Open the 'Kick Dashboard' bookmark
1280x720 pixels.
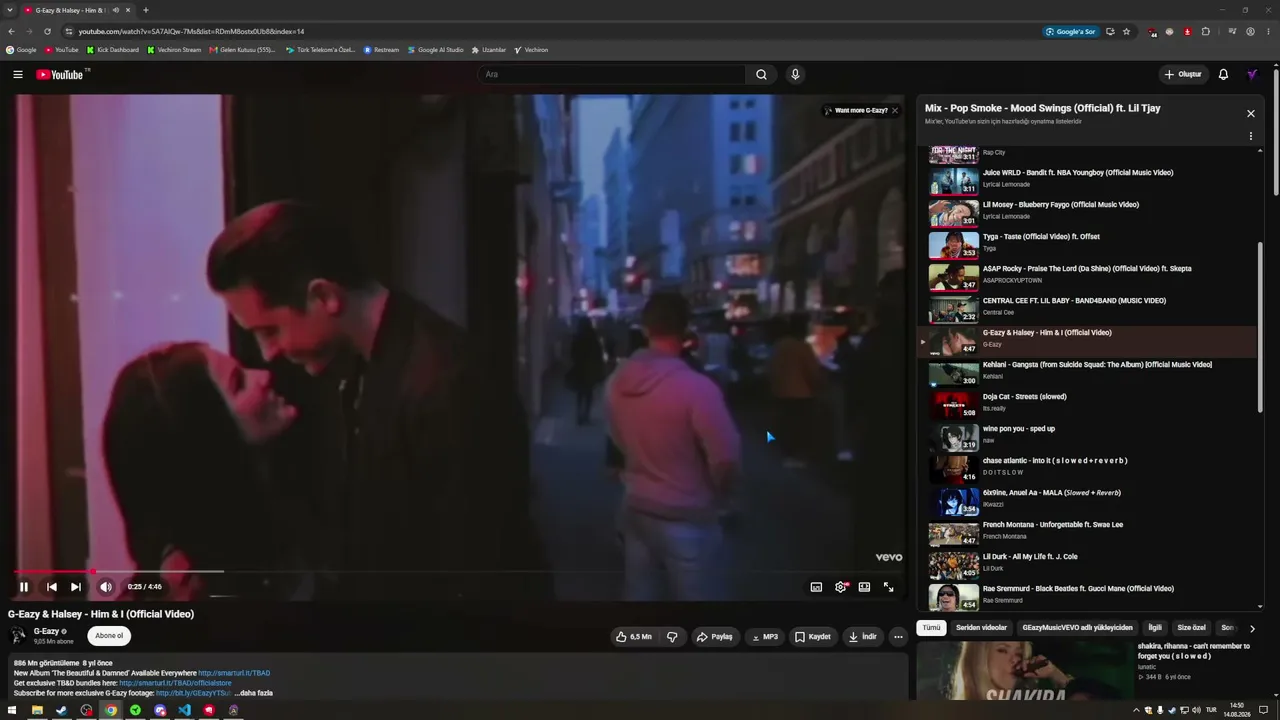coord(112,50)
